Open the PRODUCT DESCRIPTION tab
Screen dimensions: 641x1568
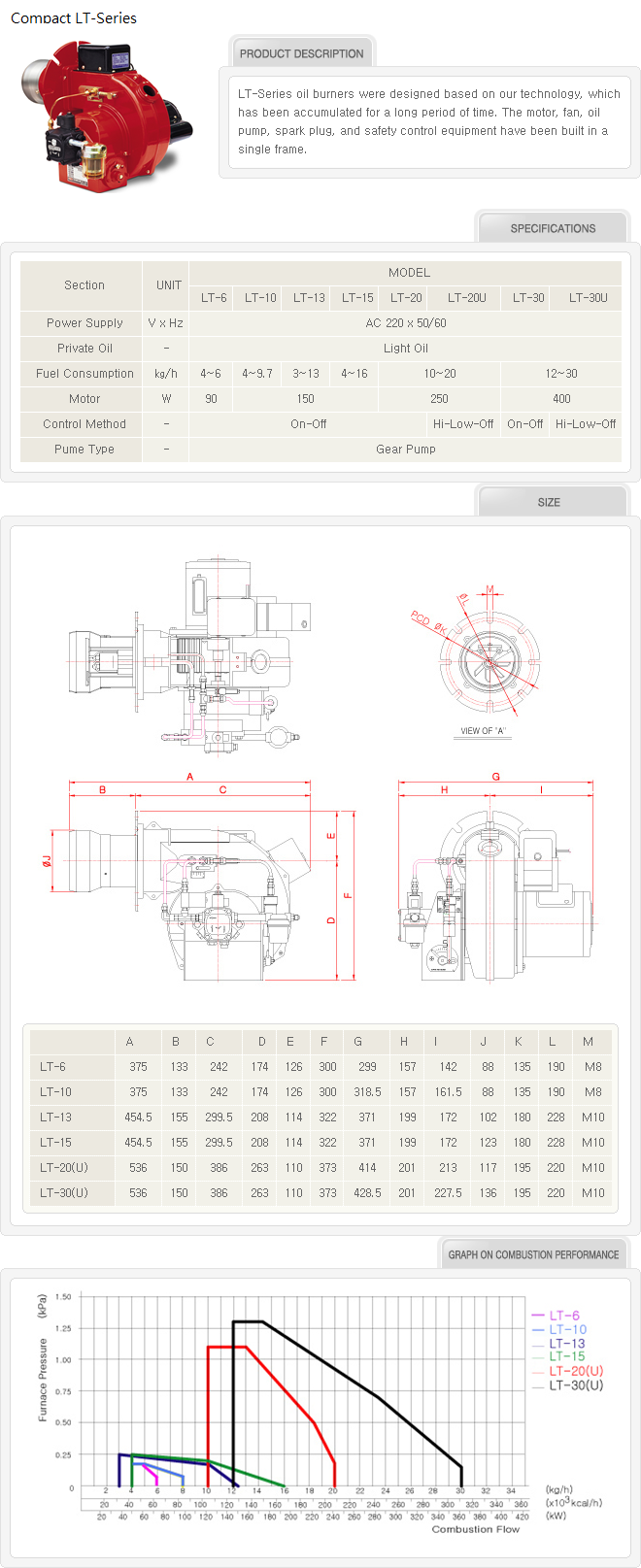pyautogui.click(x=302, y=53)
